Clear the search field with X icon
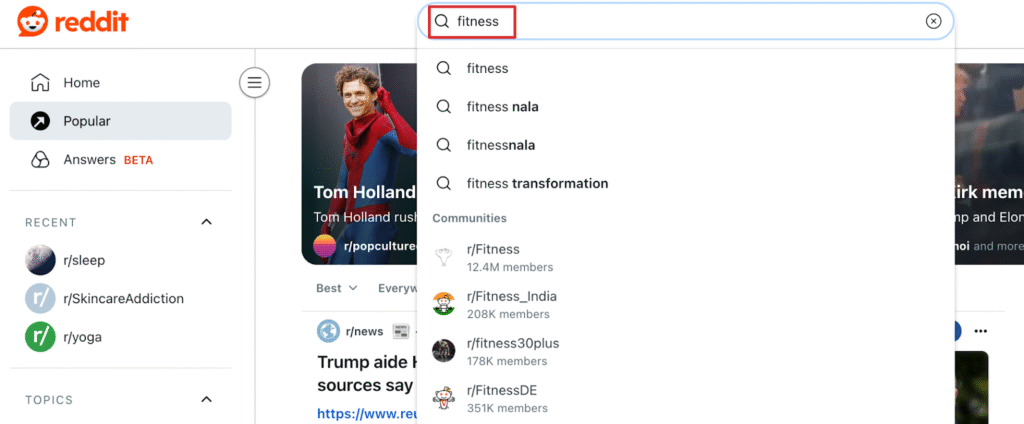Viewport: 1024px width, 424px height. pyautogui.click(x=933, y=21)
